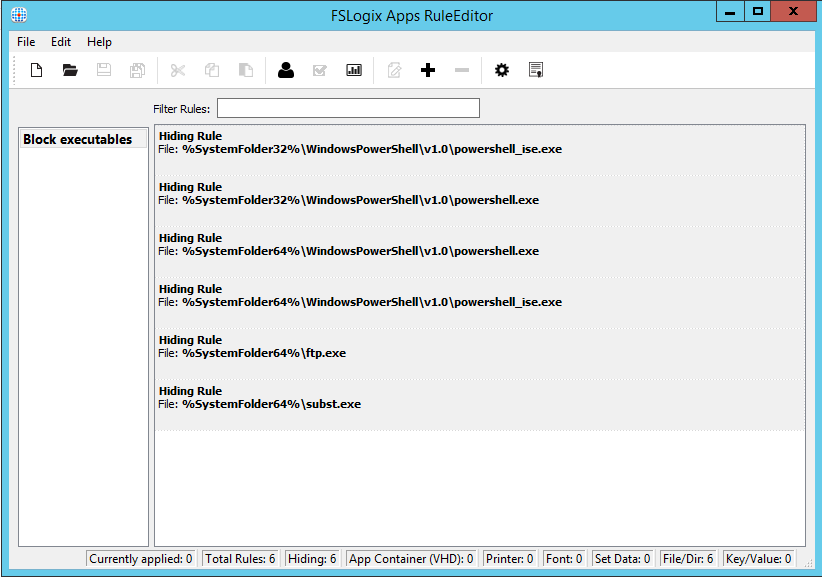The image size is (822, 579).
Task: Click the Apply Rules checkmark icon
Action: click(320, 70)
